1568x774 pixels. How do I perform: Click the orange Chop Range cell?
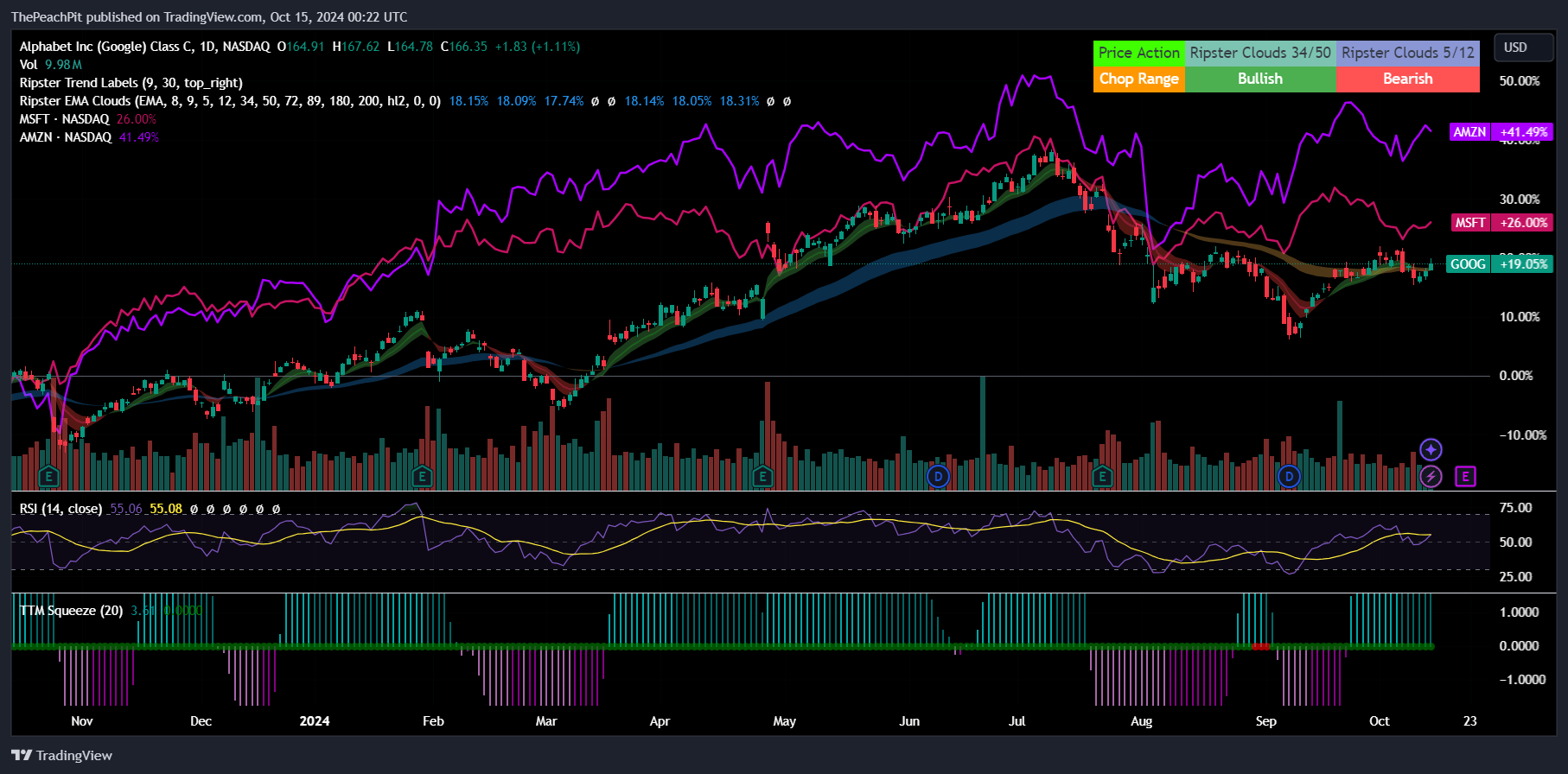tap(1139, 79)
